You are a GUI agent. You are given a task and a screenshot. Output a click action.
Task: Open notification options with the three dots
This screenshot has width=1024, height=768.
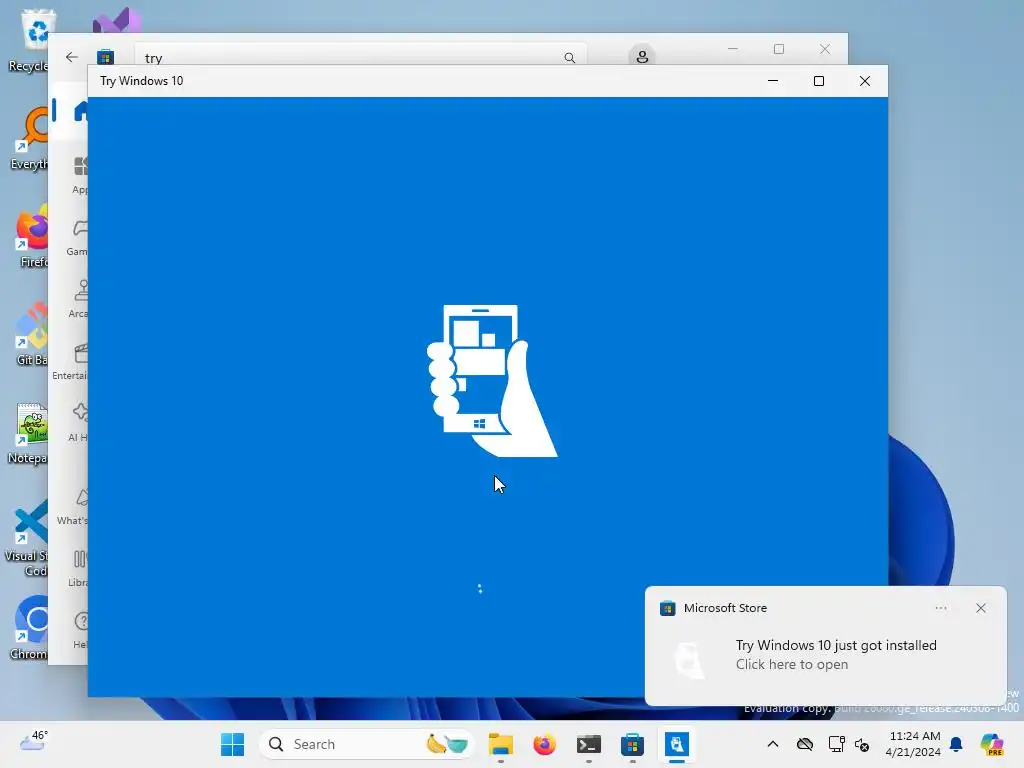(940, 608)
